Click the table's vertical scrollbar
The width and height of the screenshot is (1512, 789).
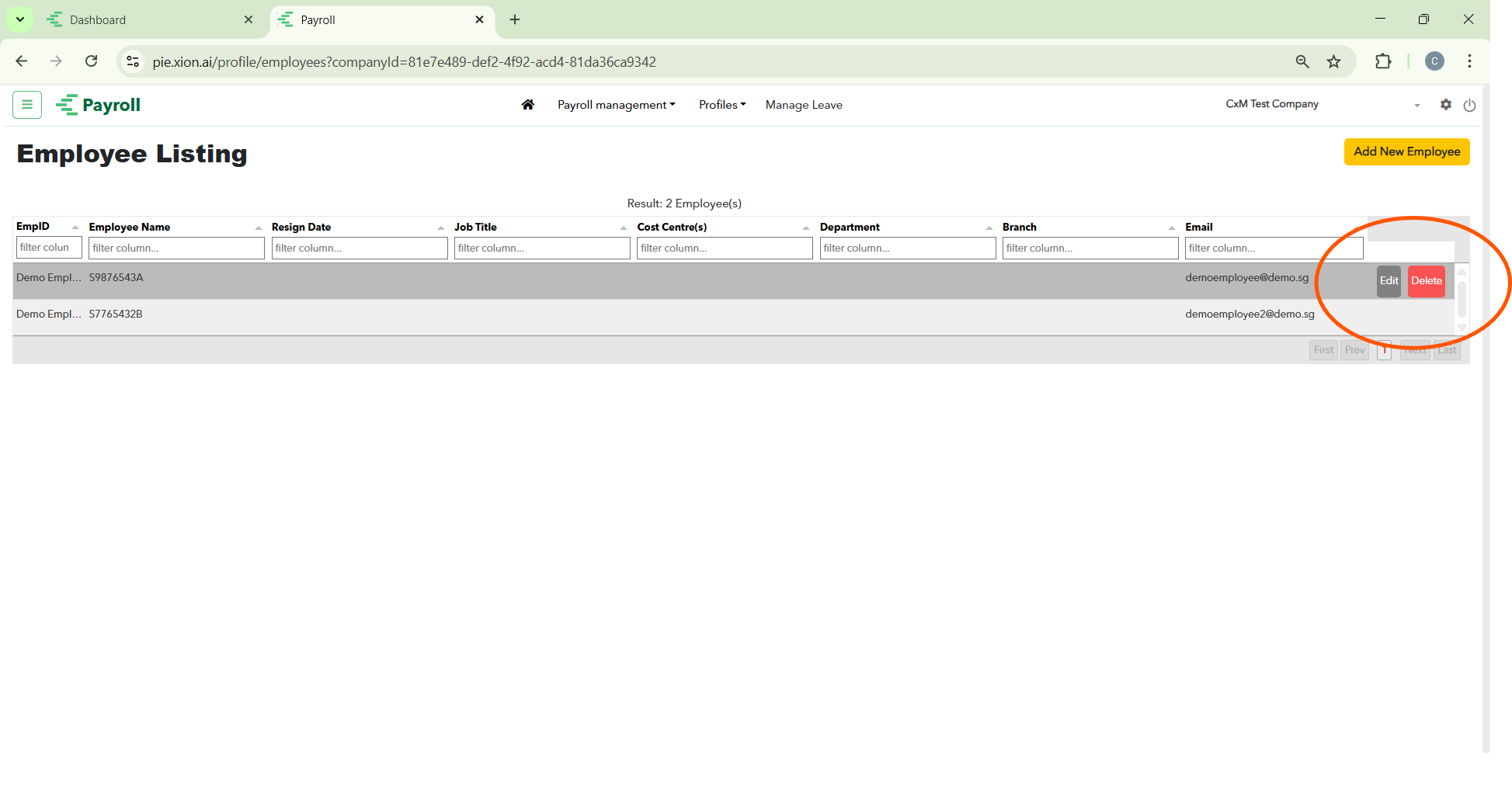tap(1462, 299)
